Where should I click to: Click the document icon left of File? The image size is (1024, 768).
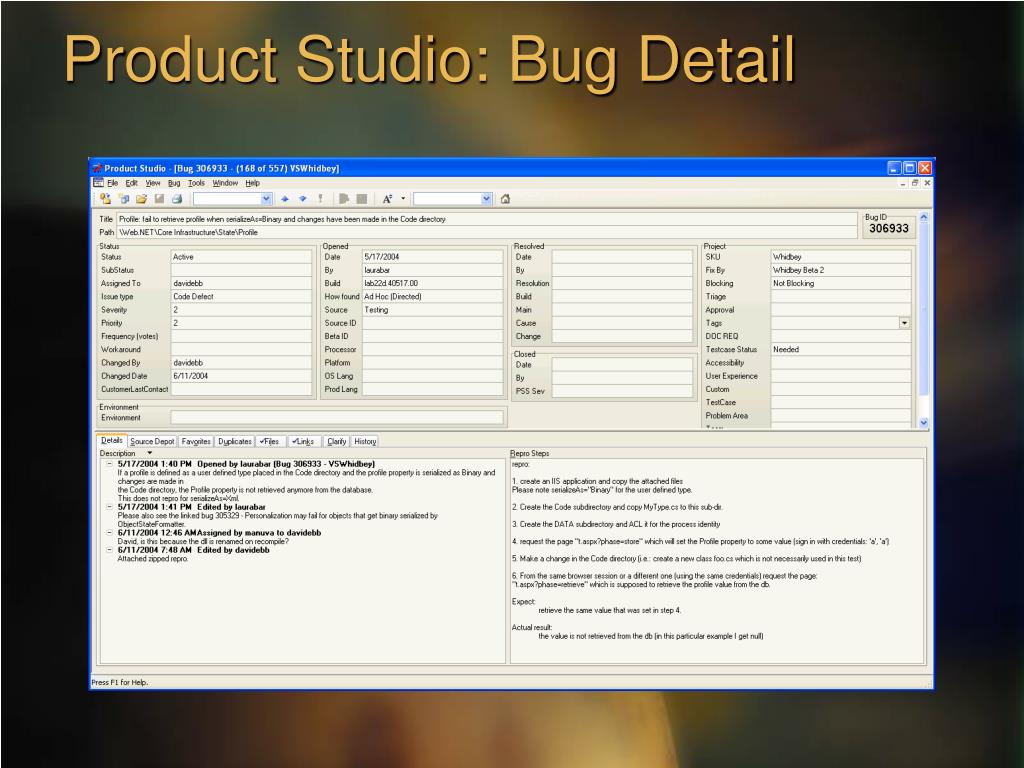pyautogui.click(x=98, y=183)
